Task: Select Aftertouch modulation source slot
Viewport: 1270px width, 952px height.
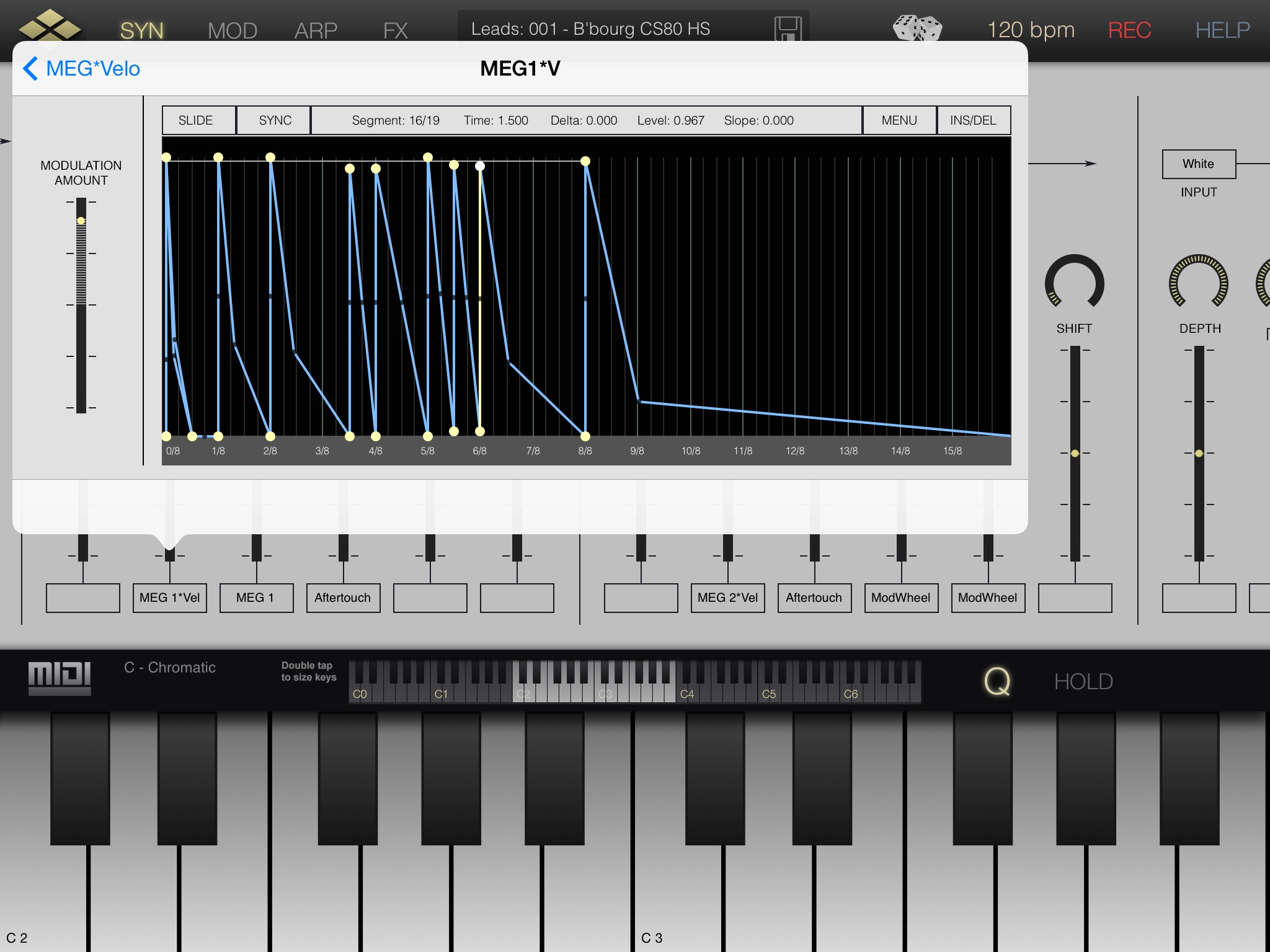Action: pyautogui.click(x=342, y=596)
